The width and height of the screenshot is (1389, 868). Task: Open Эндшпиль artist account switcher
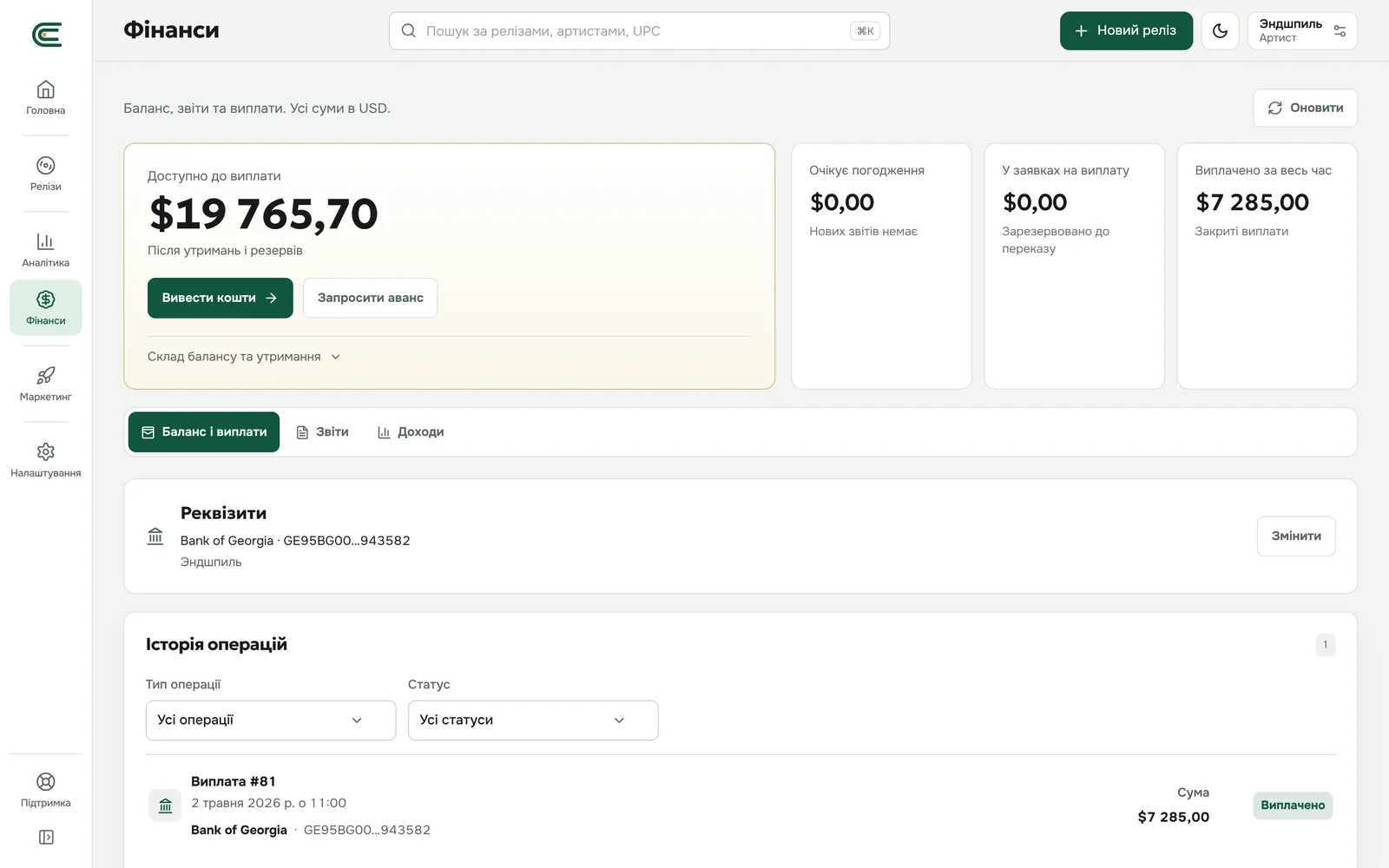coord(1302,31)
